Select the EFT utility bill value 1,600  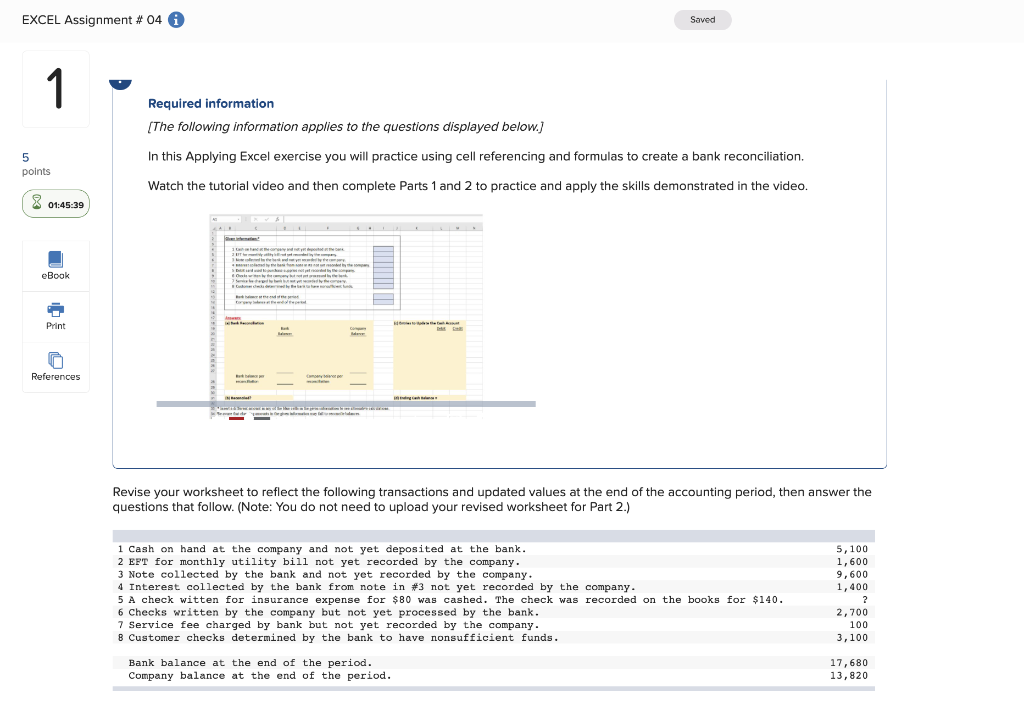(x=852, y=562)
